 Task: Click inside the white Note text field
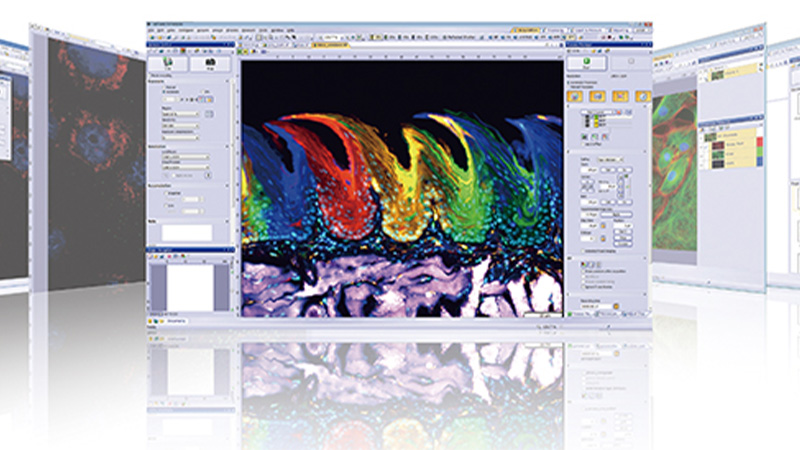(187, 232)
